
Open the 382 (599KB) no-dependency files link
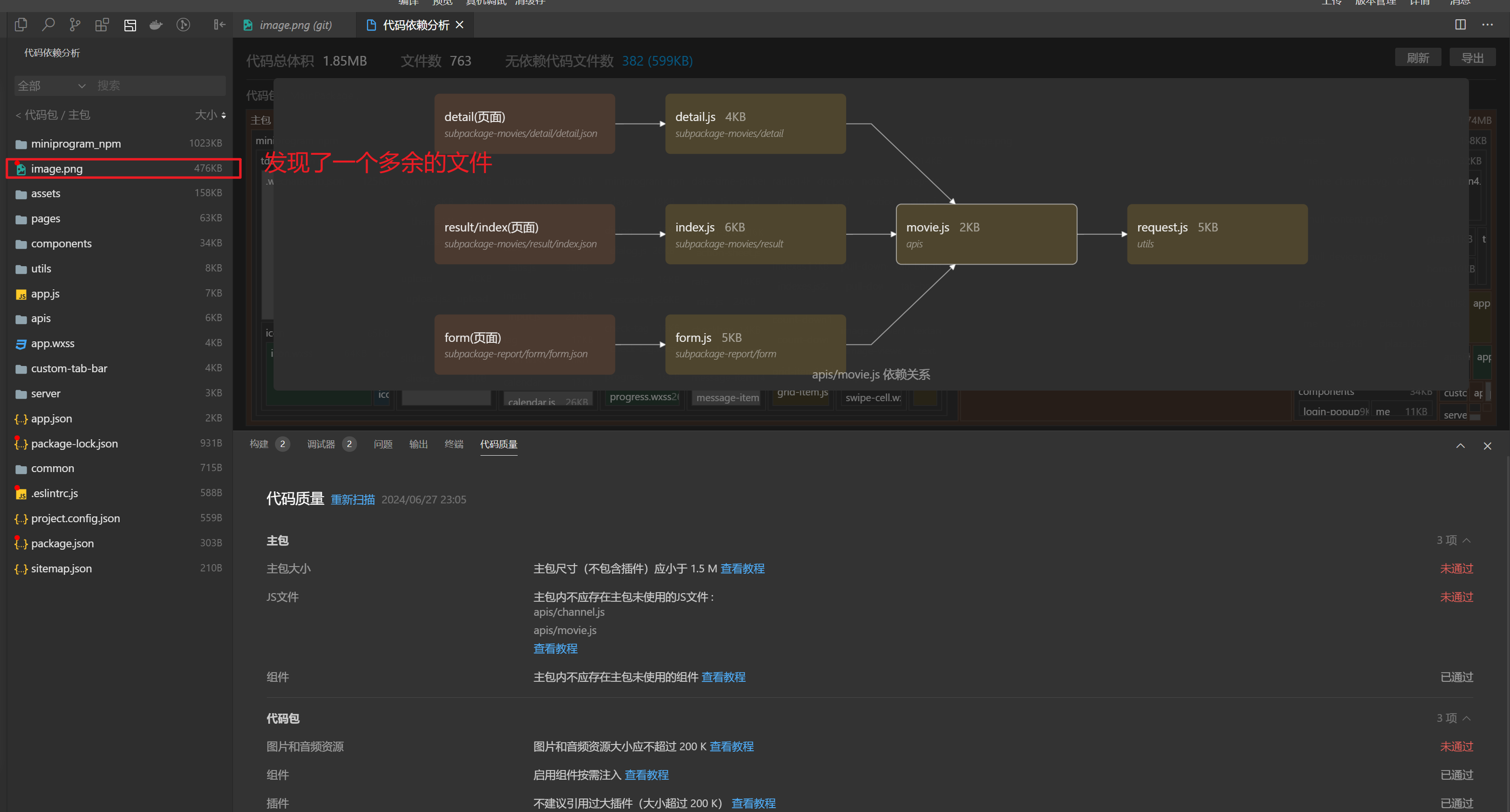657,61
